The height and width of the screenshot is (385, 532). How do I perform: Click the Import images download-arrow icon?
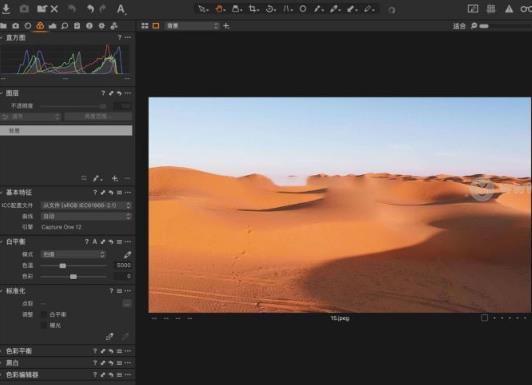[6, 9]
